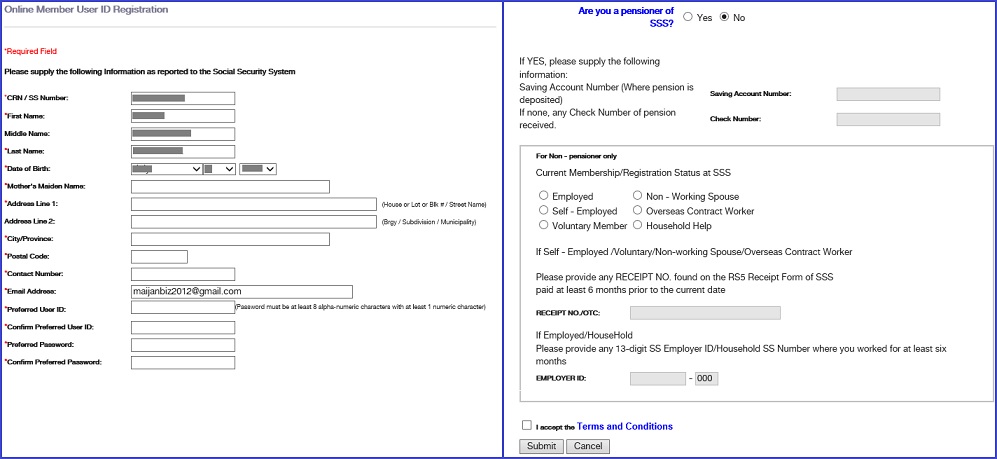Click the Contact Number input box
Screen dimensions: 997x459
[183, 274]
